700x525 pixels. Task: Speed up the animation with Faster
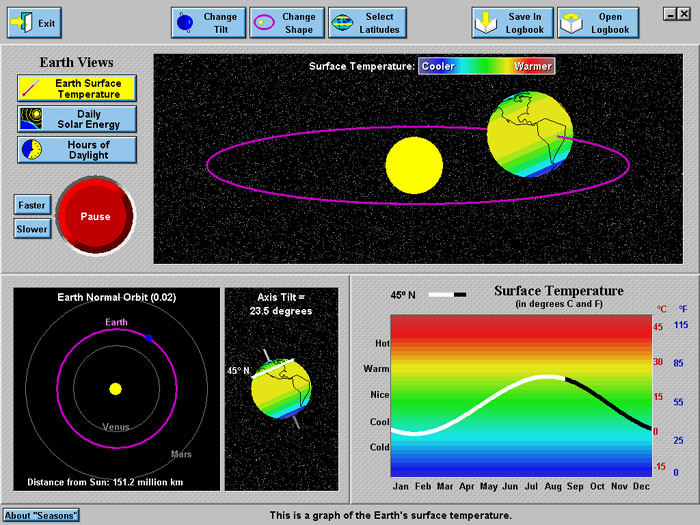pyautogui.click(x=32, y=205)
